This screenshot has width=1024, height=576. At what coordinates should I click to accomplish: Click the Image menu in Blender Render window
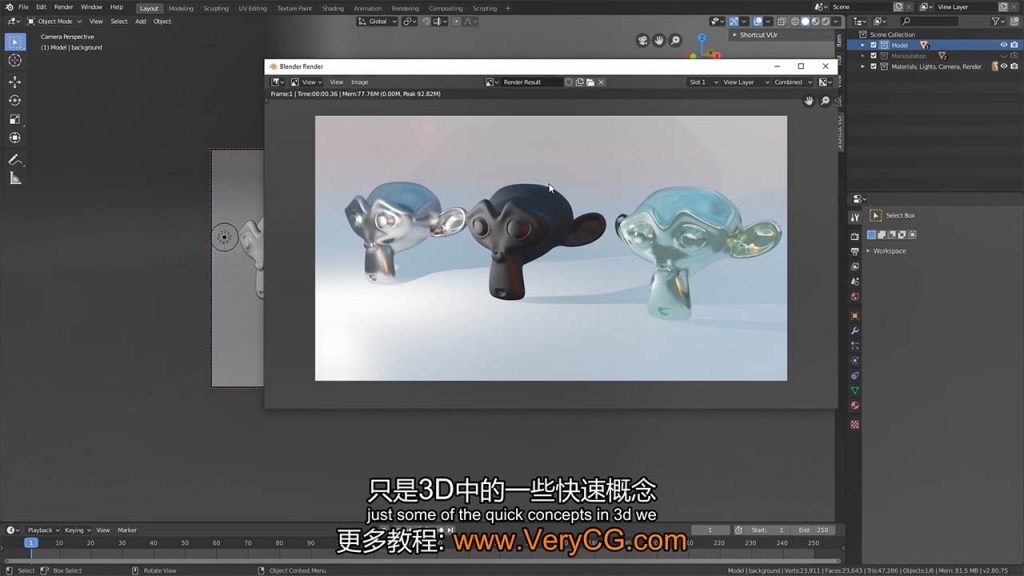359,82
